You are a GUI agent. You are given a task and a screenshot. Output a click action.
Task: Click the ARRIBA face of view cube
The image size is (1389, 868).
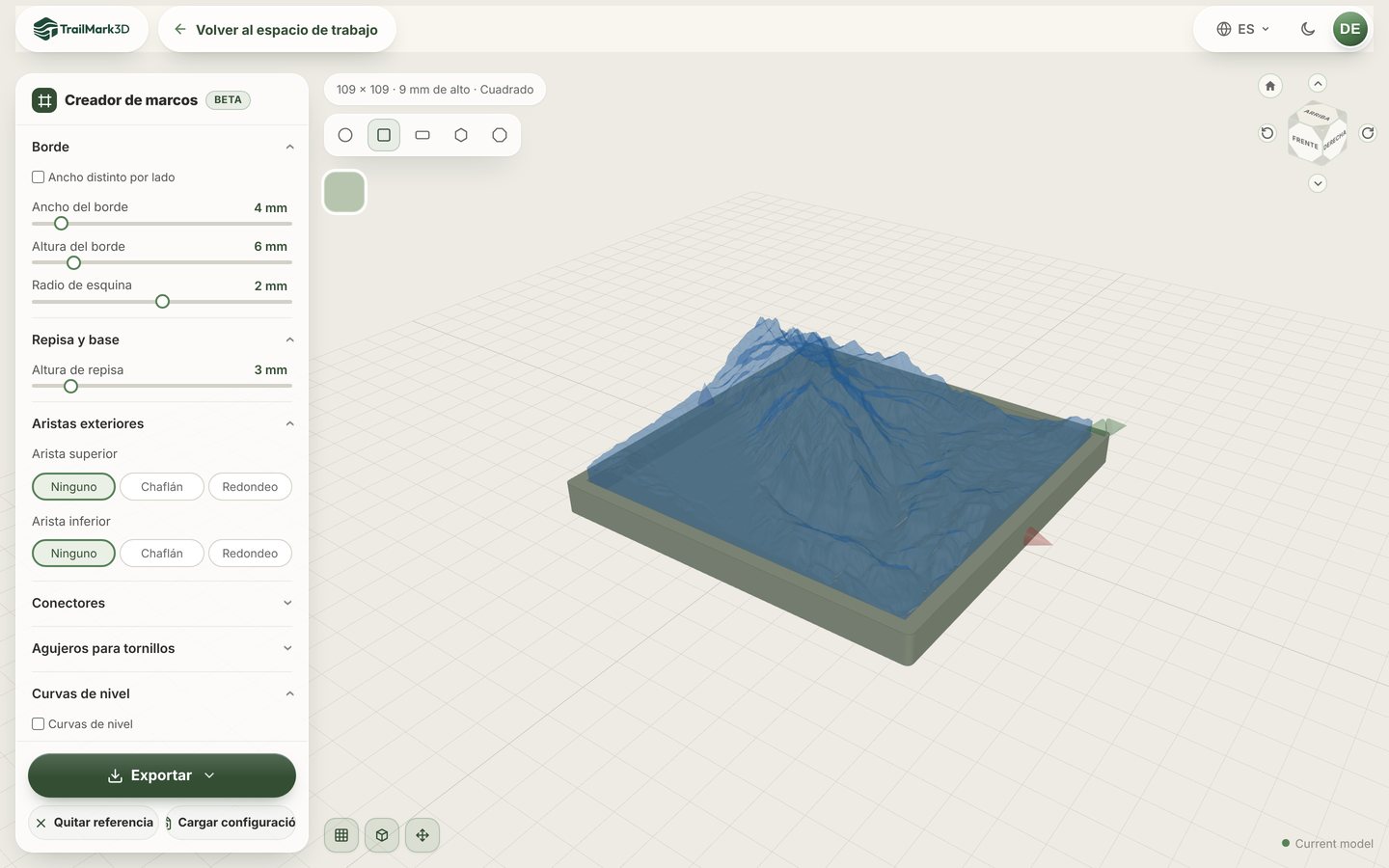coord(1318,115)
